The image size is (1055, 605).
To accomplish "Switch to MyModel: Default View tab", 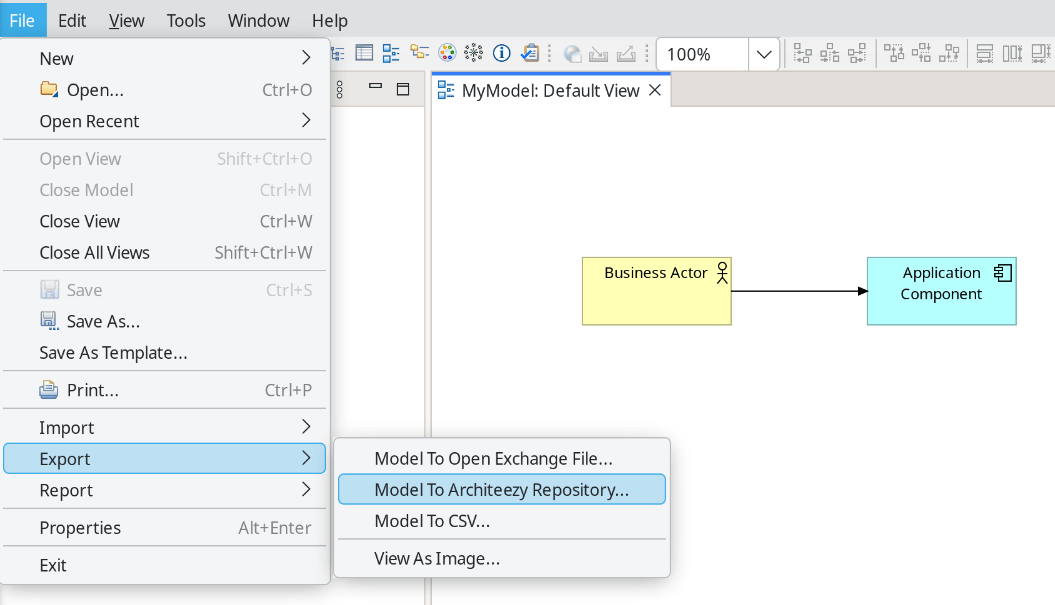I will click(550, 90).
